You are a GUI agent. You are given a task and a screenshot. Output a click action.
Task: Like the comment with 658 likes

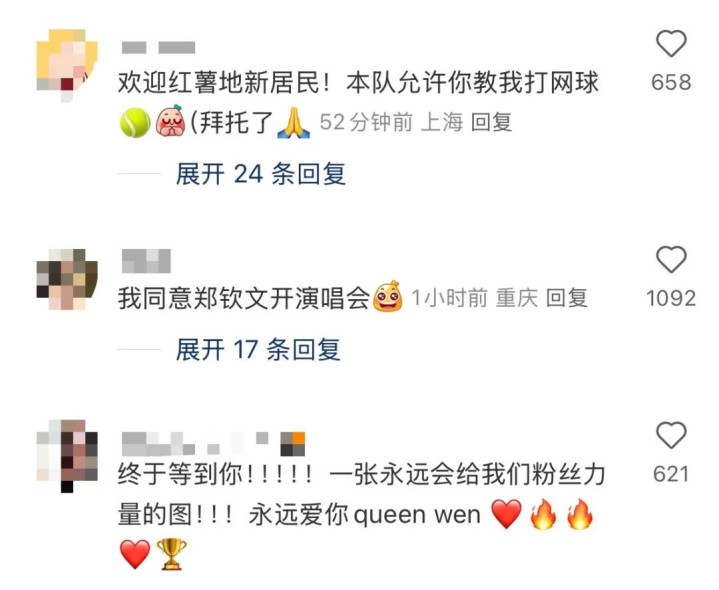point(671,44)
